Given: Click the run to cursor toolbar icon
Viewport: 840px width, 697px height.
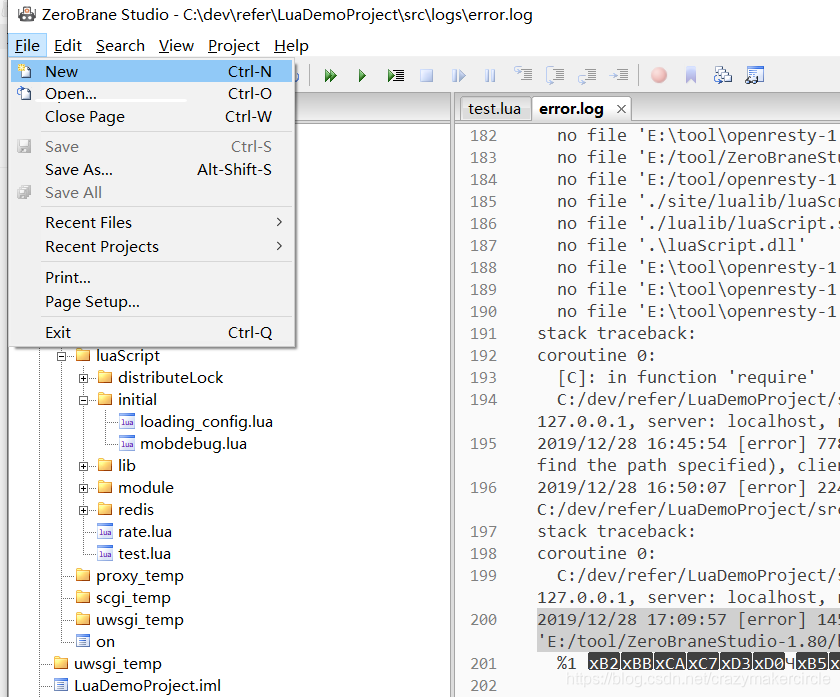Looking at the screenshot, I should click(x=619, y=75).
